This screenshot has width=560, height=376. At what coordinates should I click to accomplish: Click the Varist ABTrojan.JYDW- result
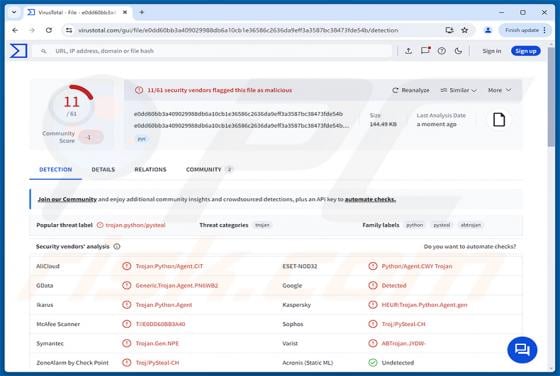[x=403, y=343]
